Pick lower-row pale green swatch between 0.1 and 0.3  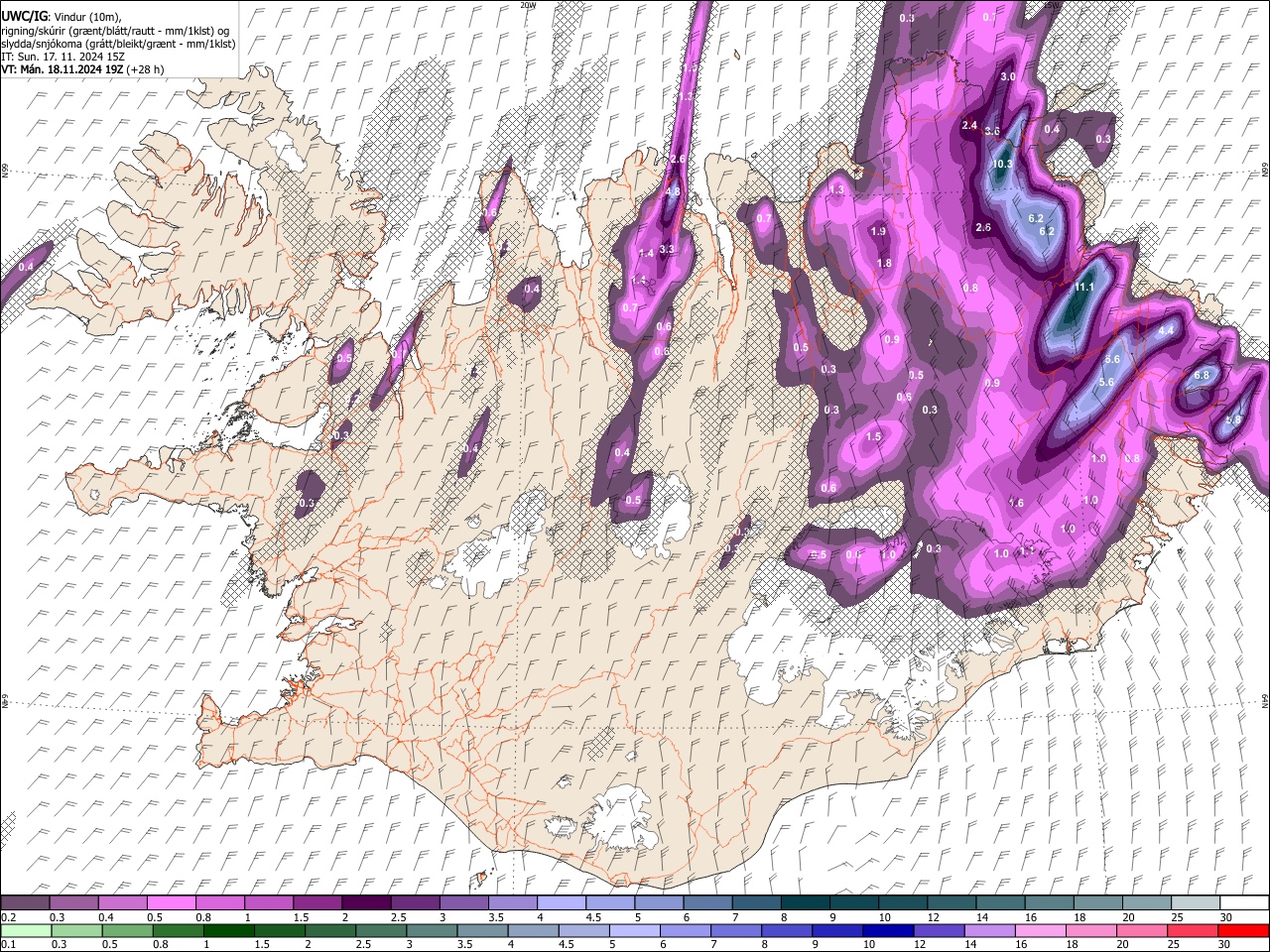26,930
